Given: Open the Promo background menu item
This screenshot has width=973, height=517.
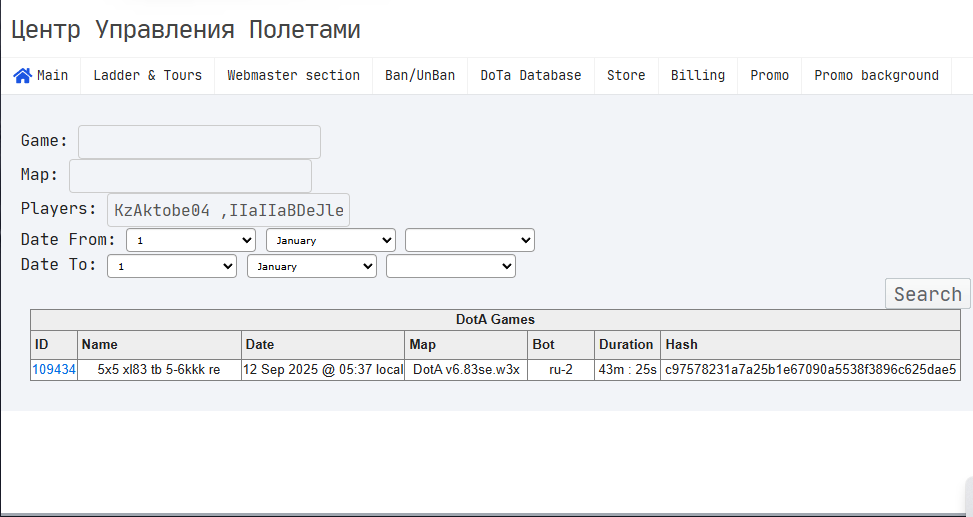Looking at the screenshot, I should click(x=876, y=76).
